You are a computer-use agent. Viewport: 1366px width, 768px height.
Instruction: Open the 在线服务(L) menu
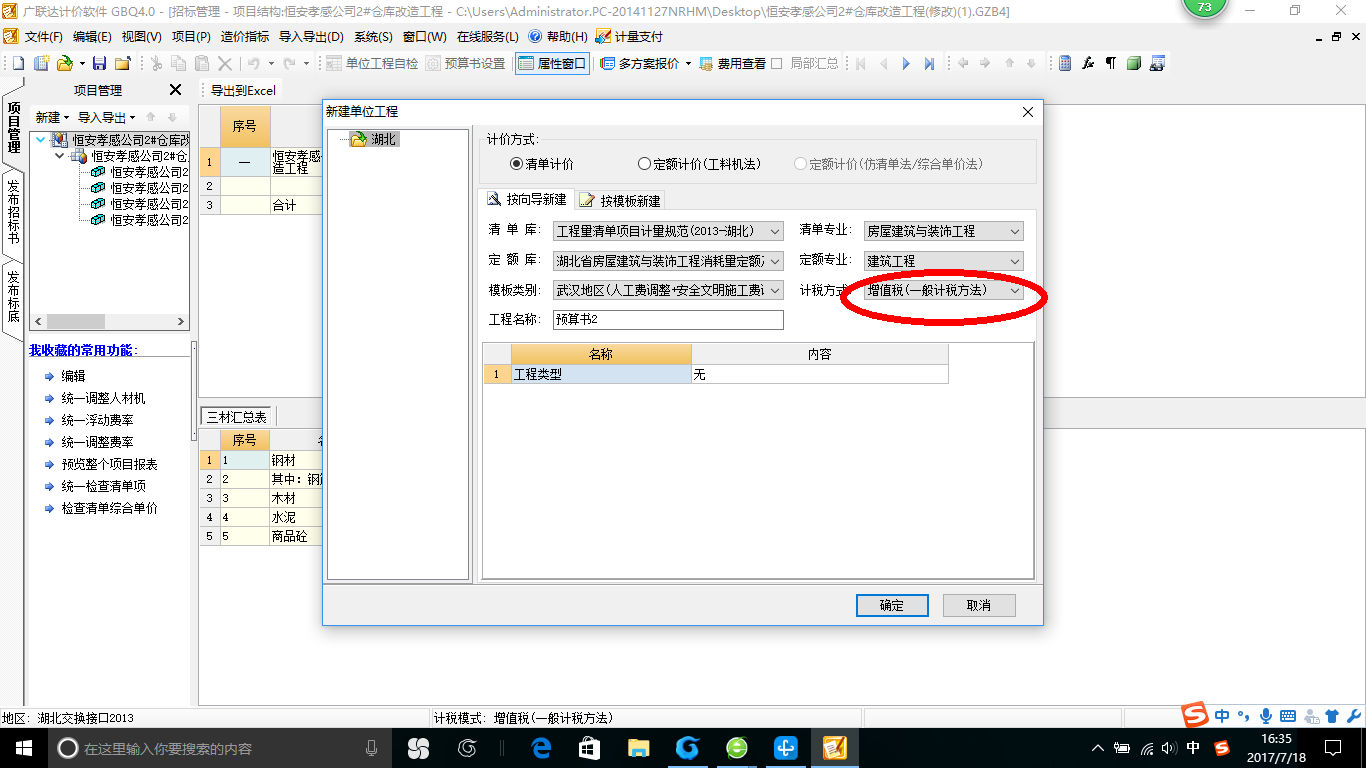pos(487,37)
